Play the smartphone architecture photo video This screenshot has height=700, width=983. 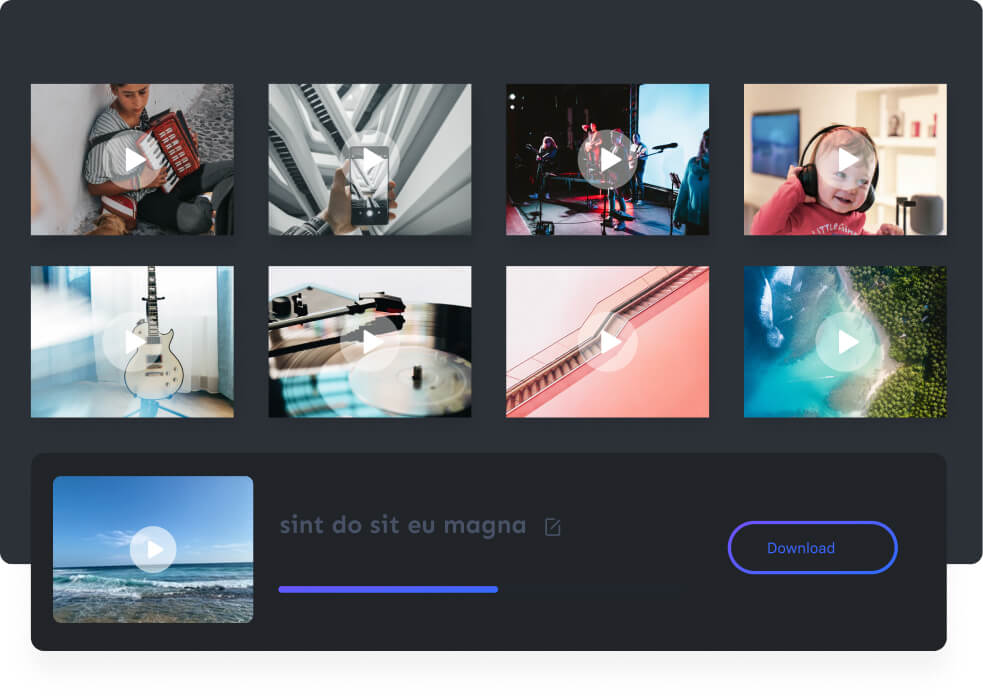pyautogui.click(x=370, y=160)
